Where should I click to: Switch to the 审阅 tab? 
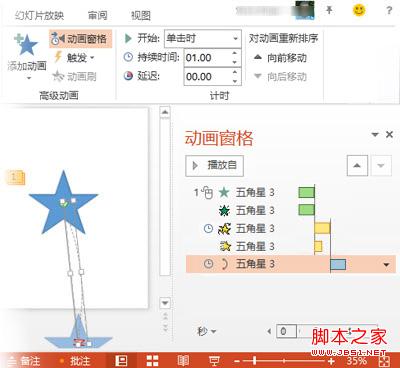tap(97, 15)
